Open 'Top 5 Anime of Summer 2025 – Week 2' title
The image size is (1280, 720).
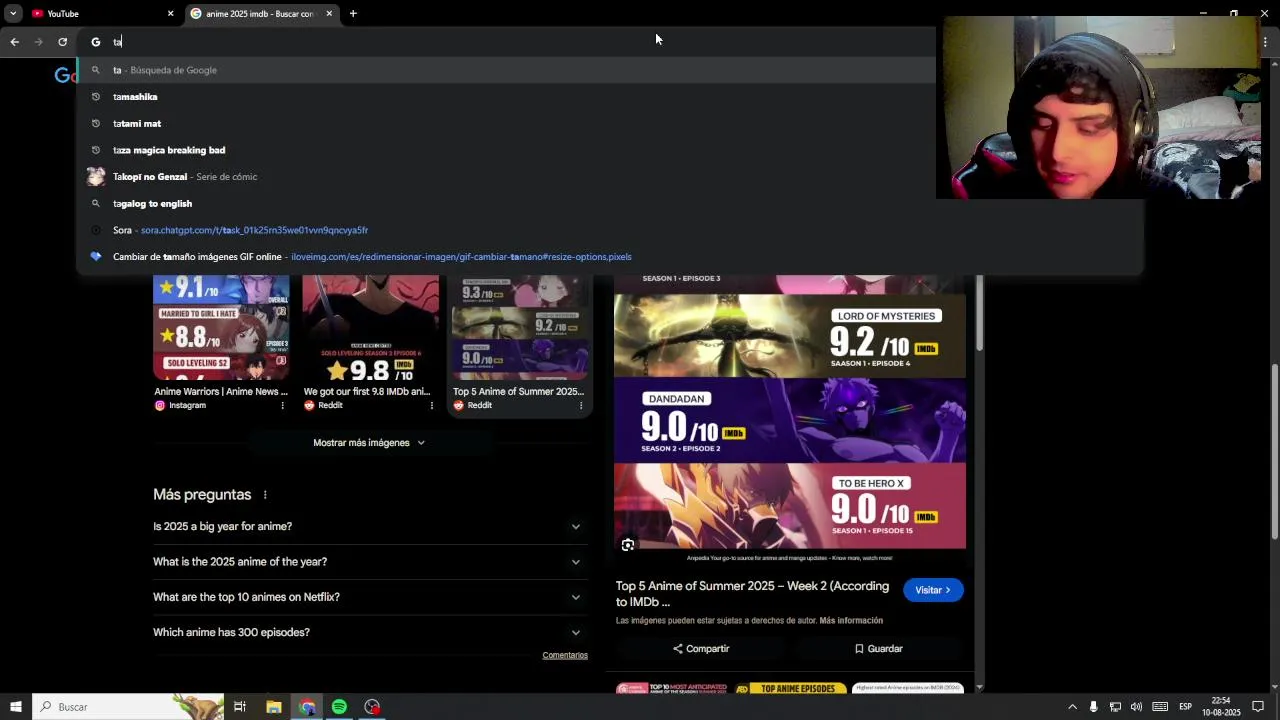752,594
